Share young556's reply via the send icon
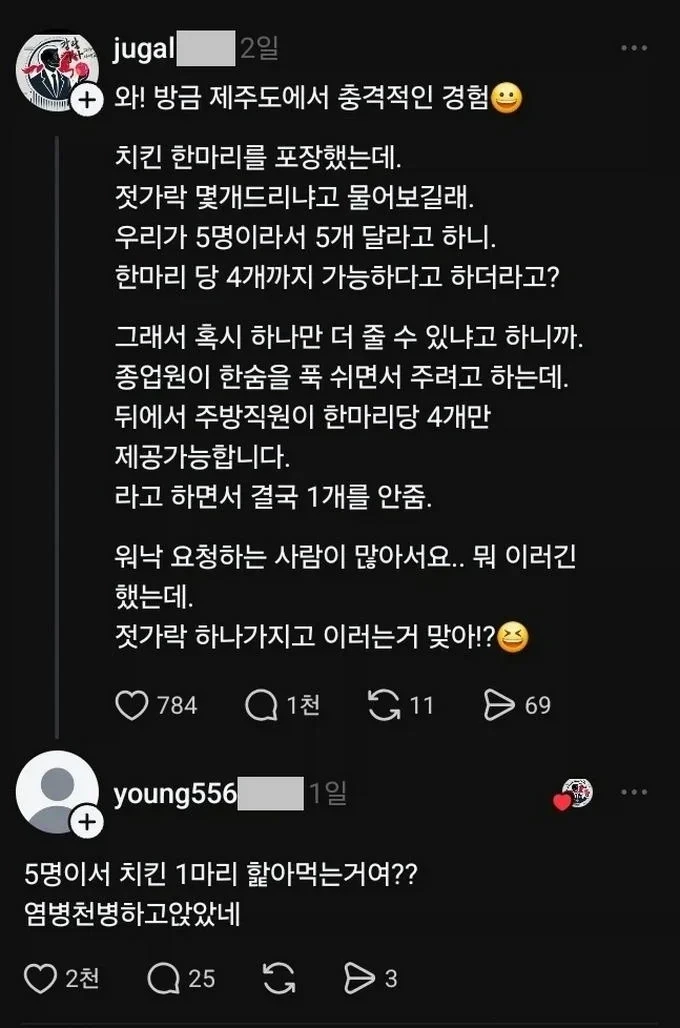The width and height of the screenshot is (680, 1028). tap(358, 979)
